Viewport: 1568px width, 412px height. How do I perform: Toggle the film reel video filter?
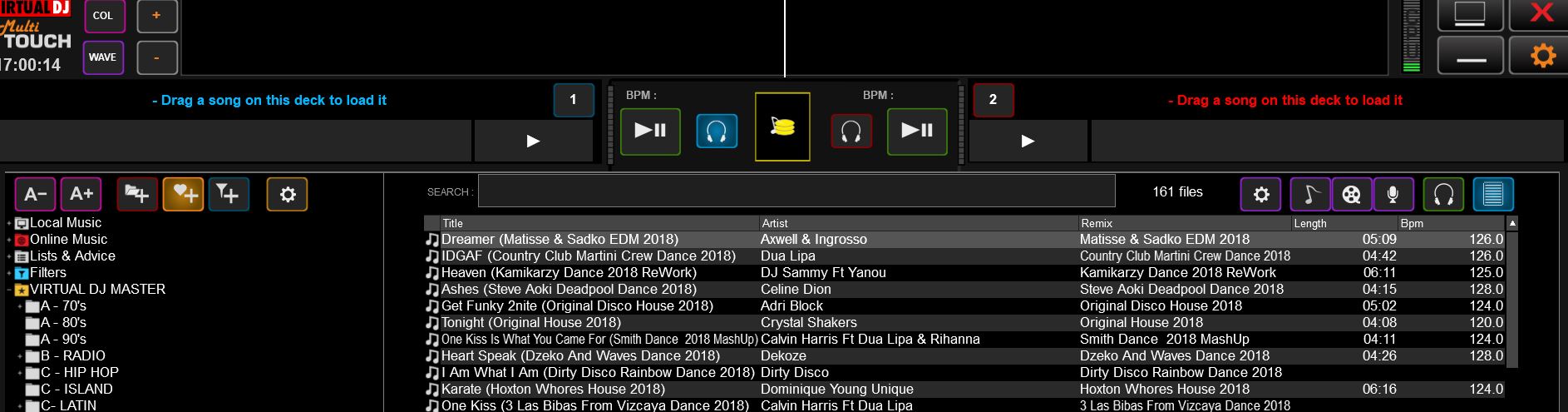pyautogui.click(x=1352, y=194)
